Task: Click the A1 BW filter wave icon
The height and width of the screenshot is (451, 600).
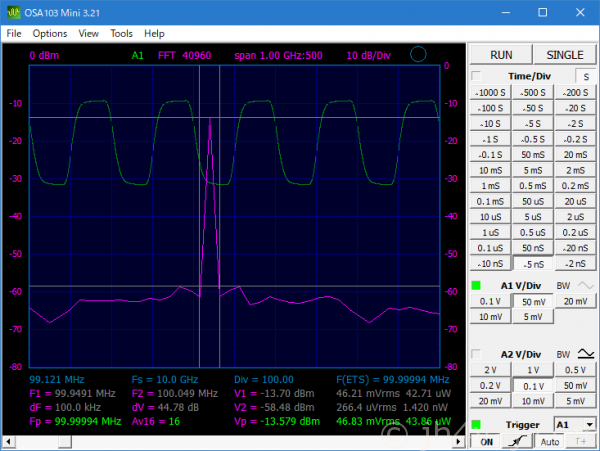Action: [x=585, y=285]
